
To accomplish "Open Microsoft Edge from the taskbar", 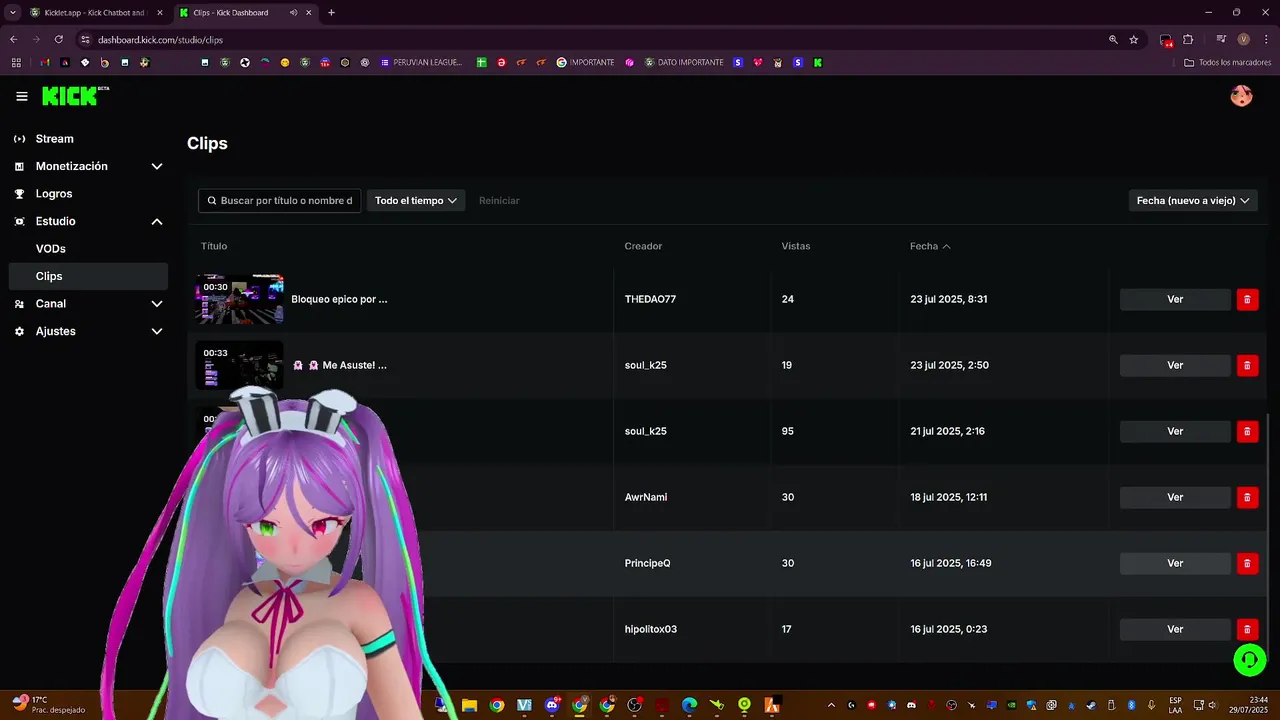I will click(689, 705).
